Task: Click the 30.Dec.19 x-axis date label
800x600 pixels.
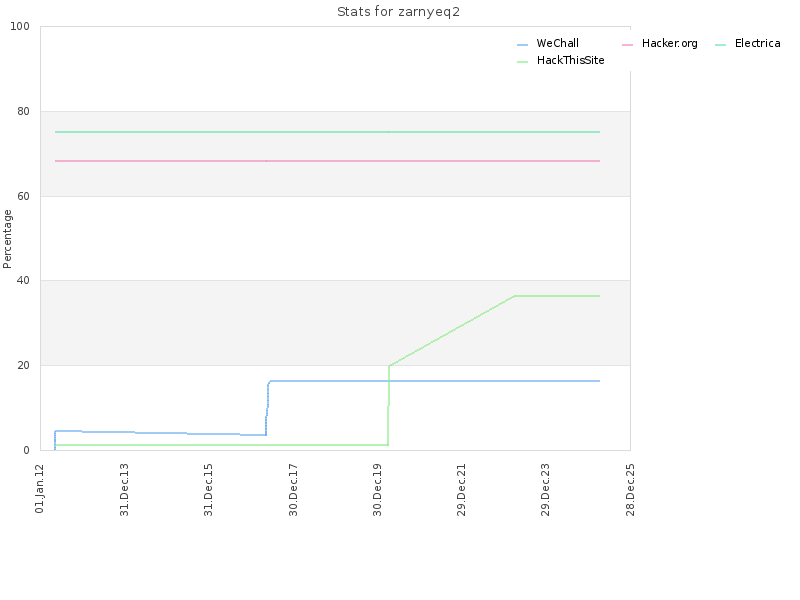Action: pos(378,490)
